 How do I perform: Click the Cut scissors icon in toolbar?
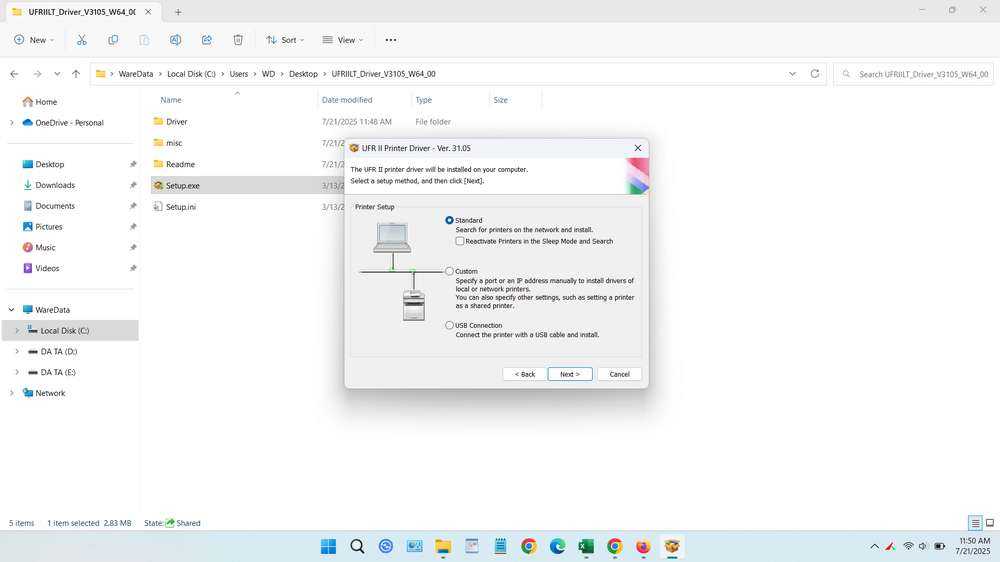coord(82,40)
